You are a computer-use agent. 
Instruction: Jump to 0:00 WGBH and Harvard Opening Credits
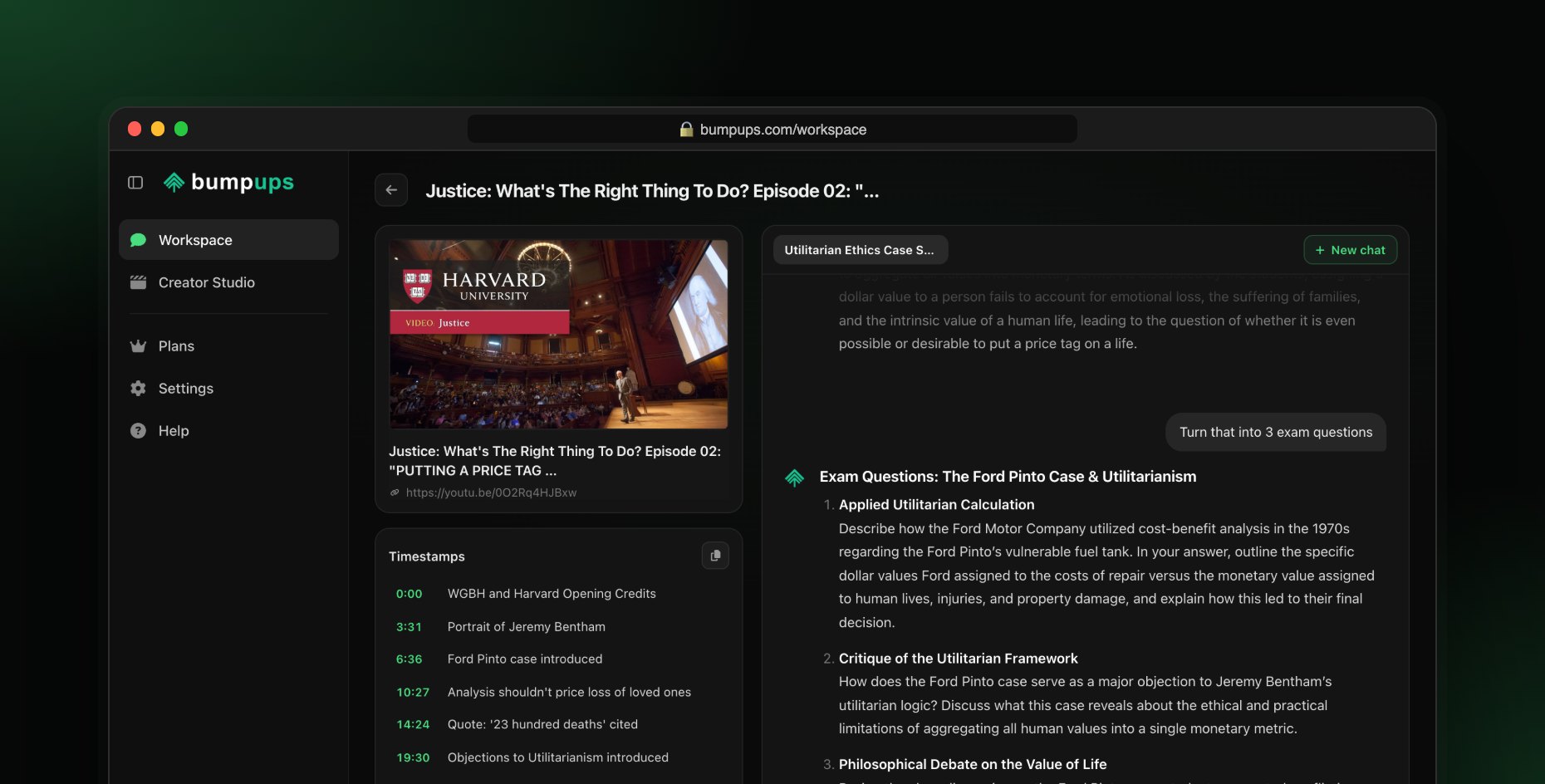558,594
